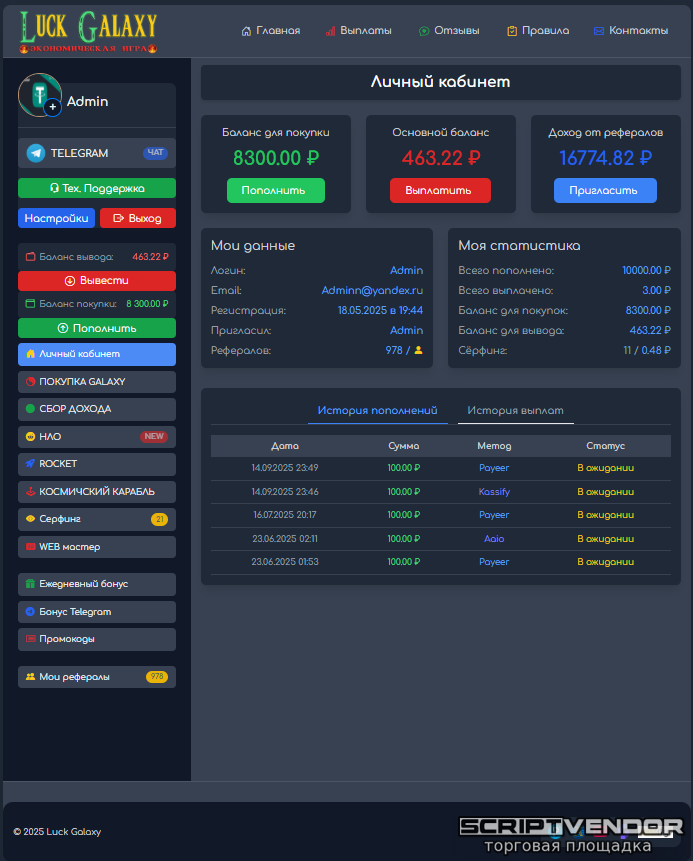Click the blue Пригласить button

(605, 191)
